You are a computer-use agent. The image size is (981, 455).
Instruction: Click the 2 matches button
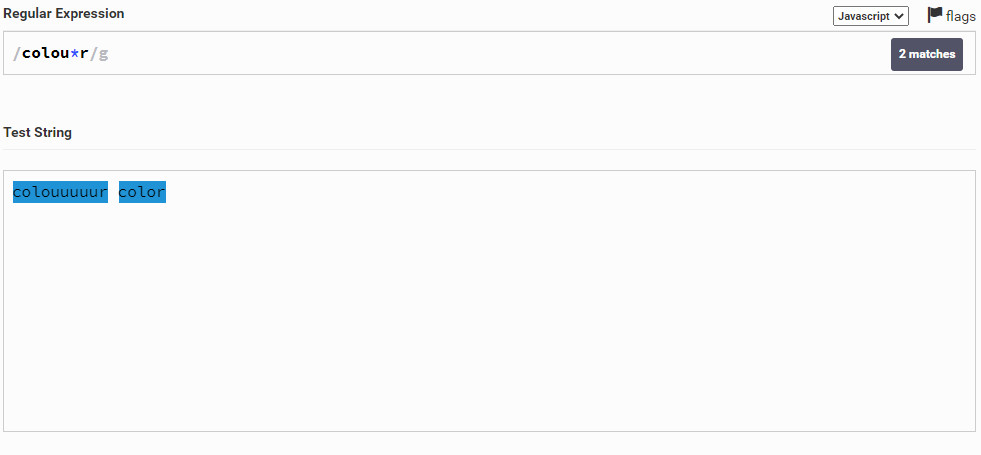926,54
